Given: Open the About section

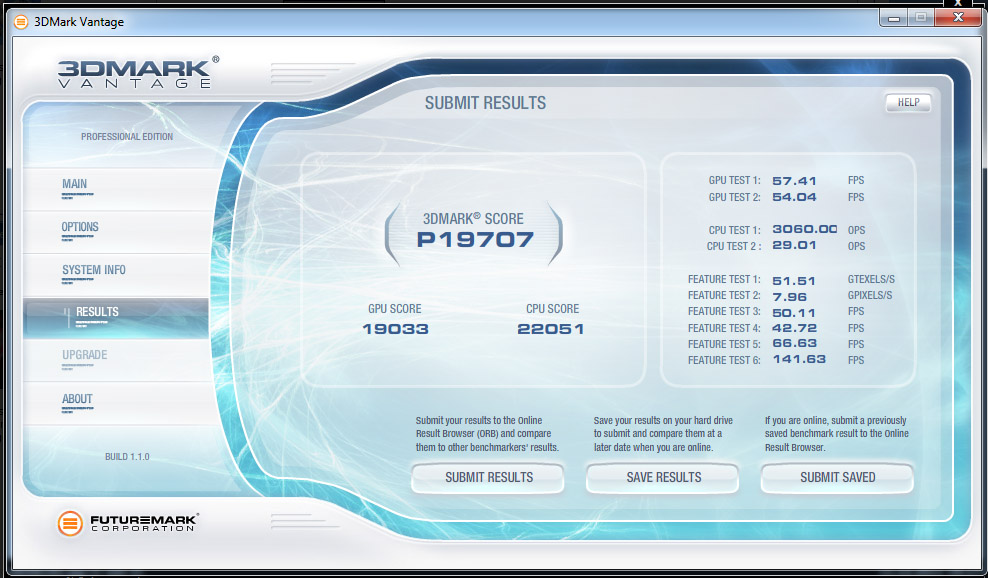Looking at the screenshot, I should tap(115, 403).
